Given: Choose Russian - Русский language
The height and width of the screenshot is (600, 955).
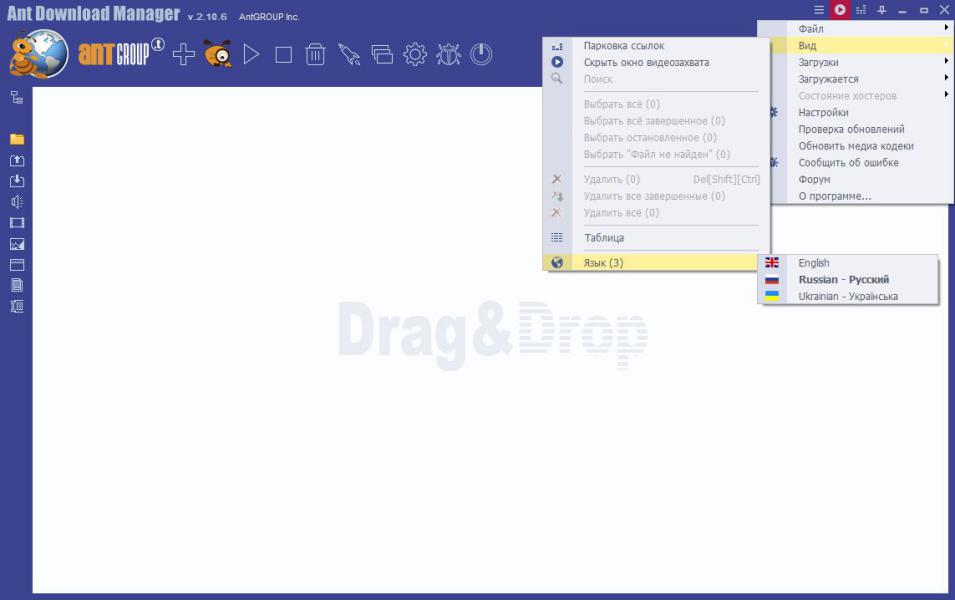Looking at the screenshot, I should [848, 280].
